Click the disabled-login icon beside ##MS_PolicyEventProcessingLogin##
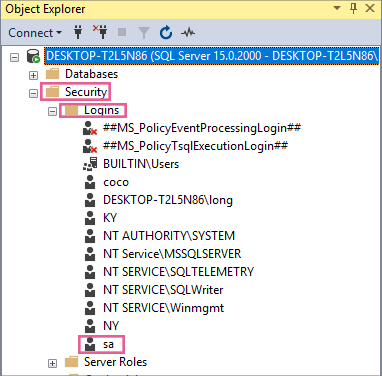 coord(90,128)
